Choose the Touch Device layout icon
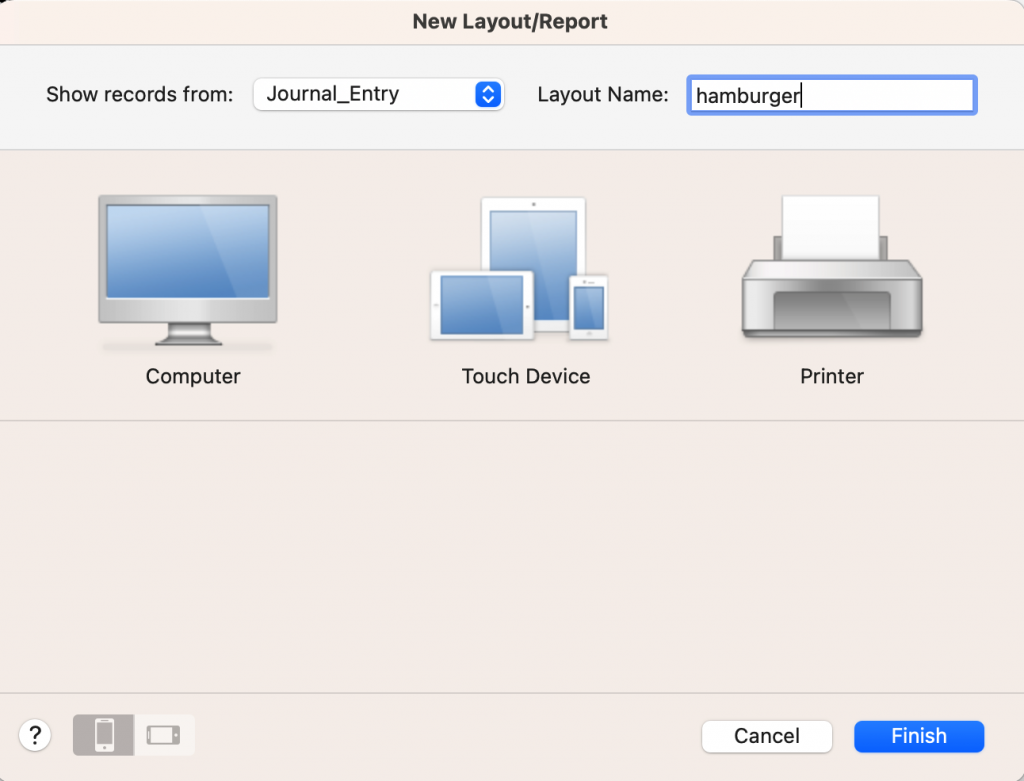The width and height of the screenshot is (1024, 781). 519,268
